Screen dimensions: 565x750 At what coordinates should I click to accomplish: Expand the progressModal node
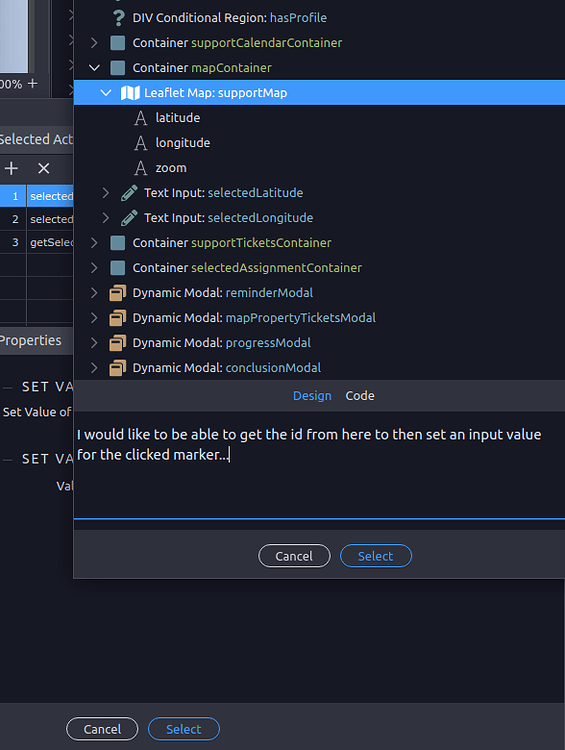click(x=94, y=343)
